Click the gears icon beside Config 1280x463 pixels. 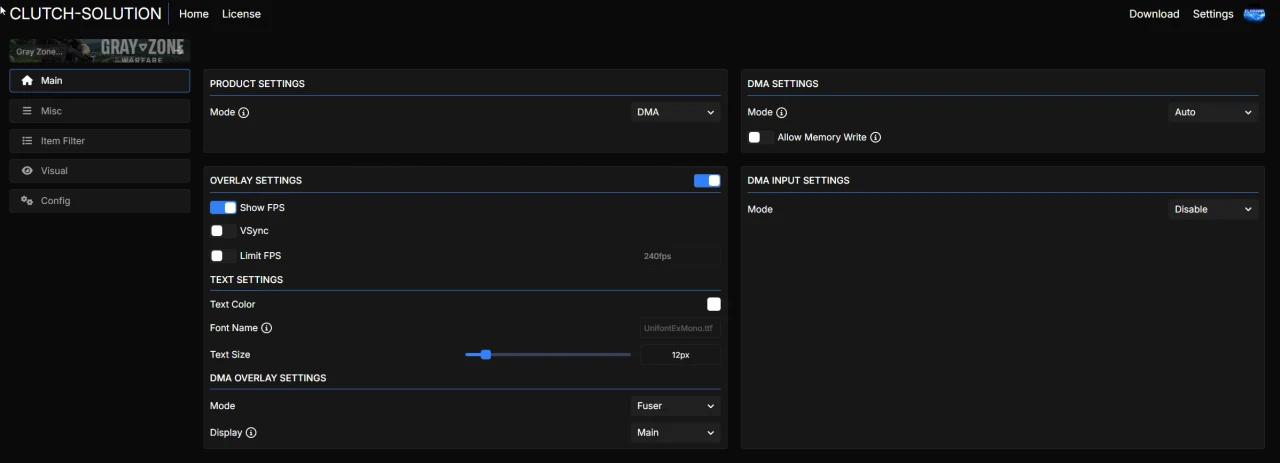tap(27, 201)
